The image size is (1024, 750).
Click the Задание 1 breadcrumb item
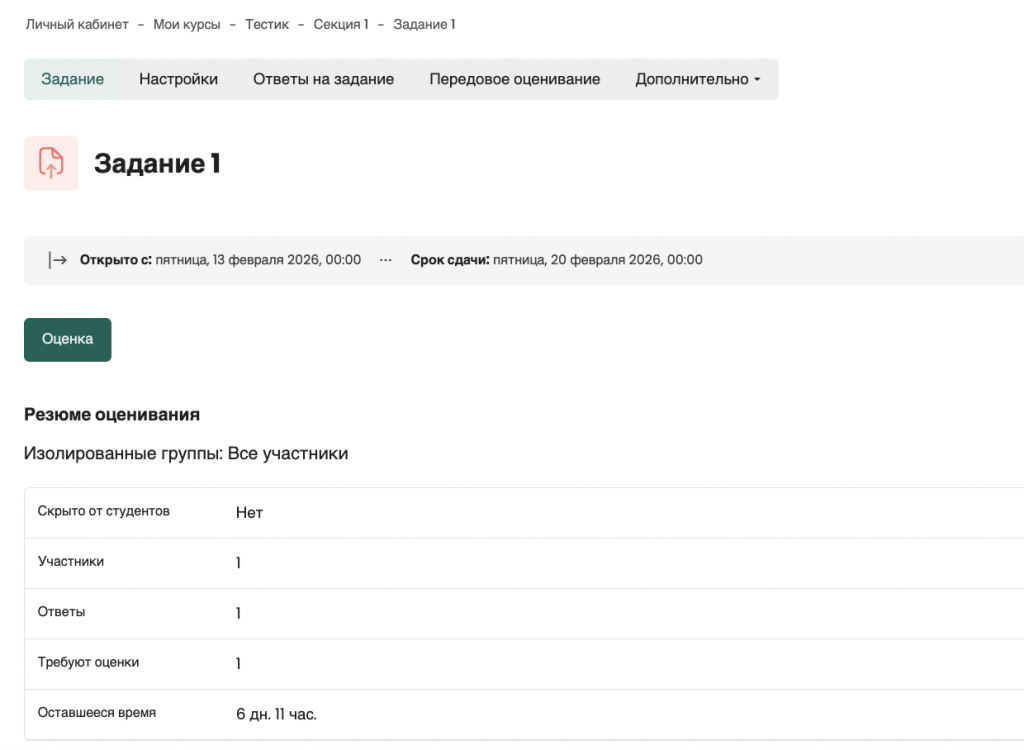click(x=424, y=24)
